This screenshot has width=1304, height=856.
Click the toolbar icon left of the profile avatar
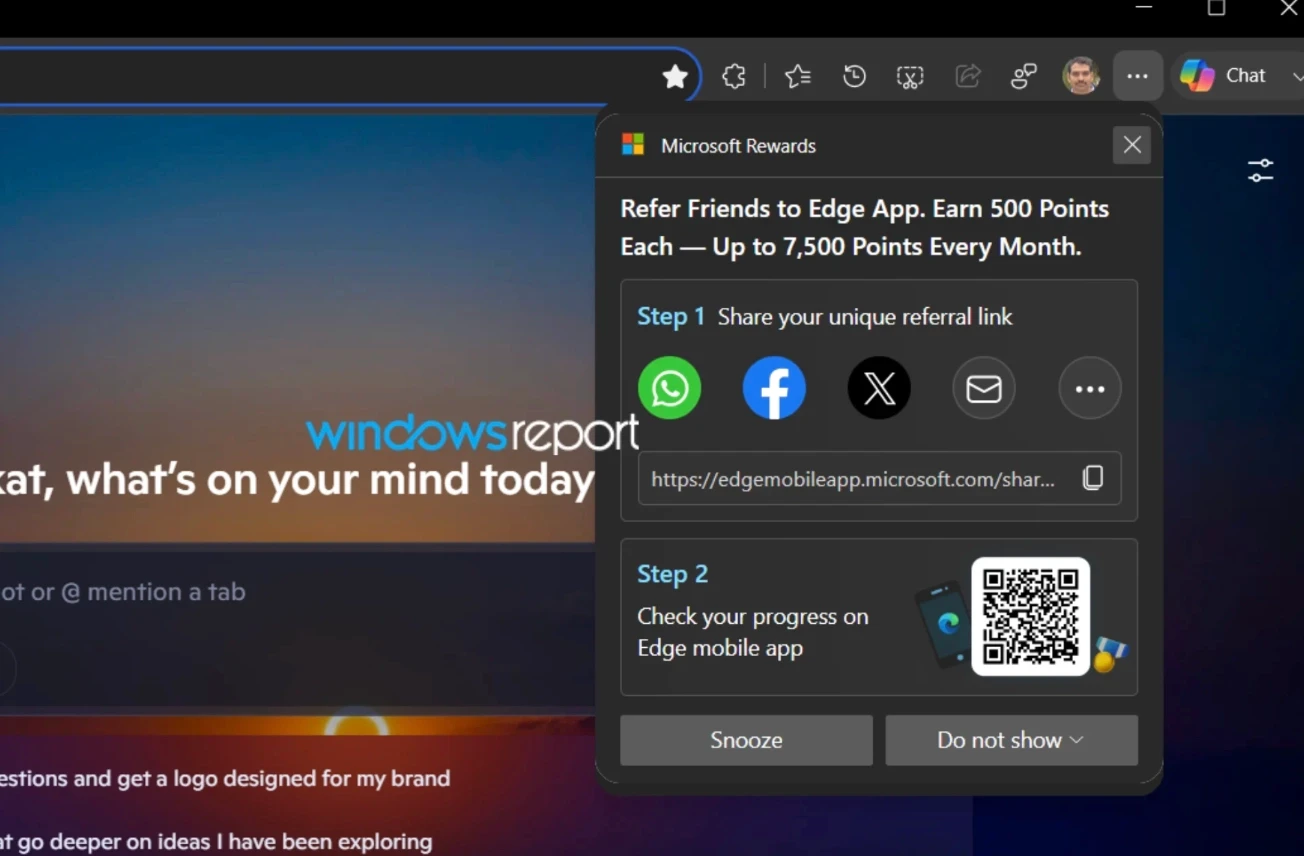click(x=1024, y=76)
